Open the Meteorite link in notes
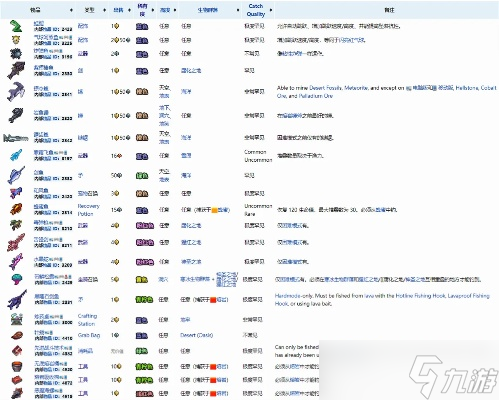Image resolution: width=499 pixels, height=400 pixels. click(x=356, y=88)
